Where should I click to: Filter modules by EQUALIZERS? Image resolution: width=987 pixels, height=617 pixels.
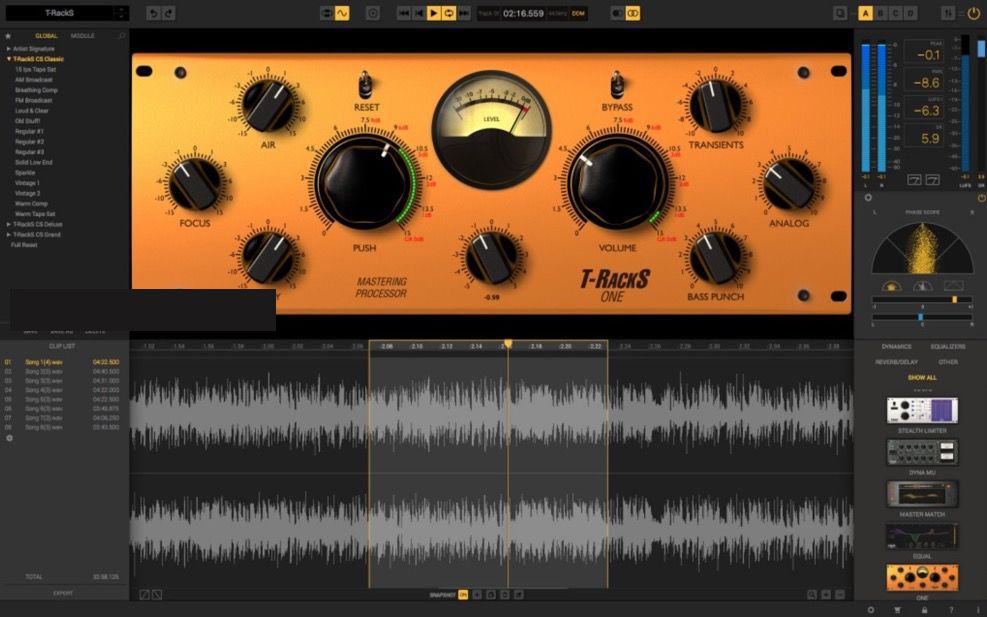coord(948,347)
